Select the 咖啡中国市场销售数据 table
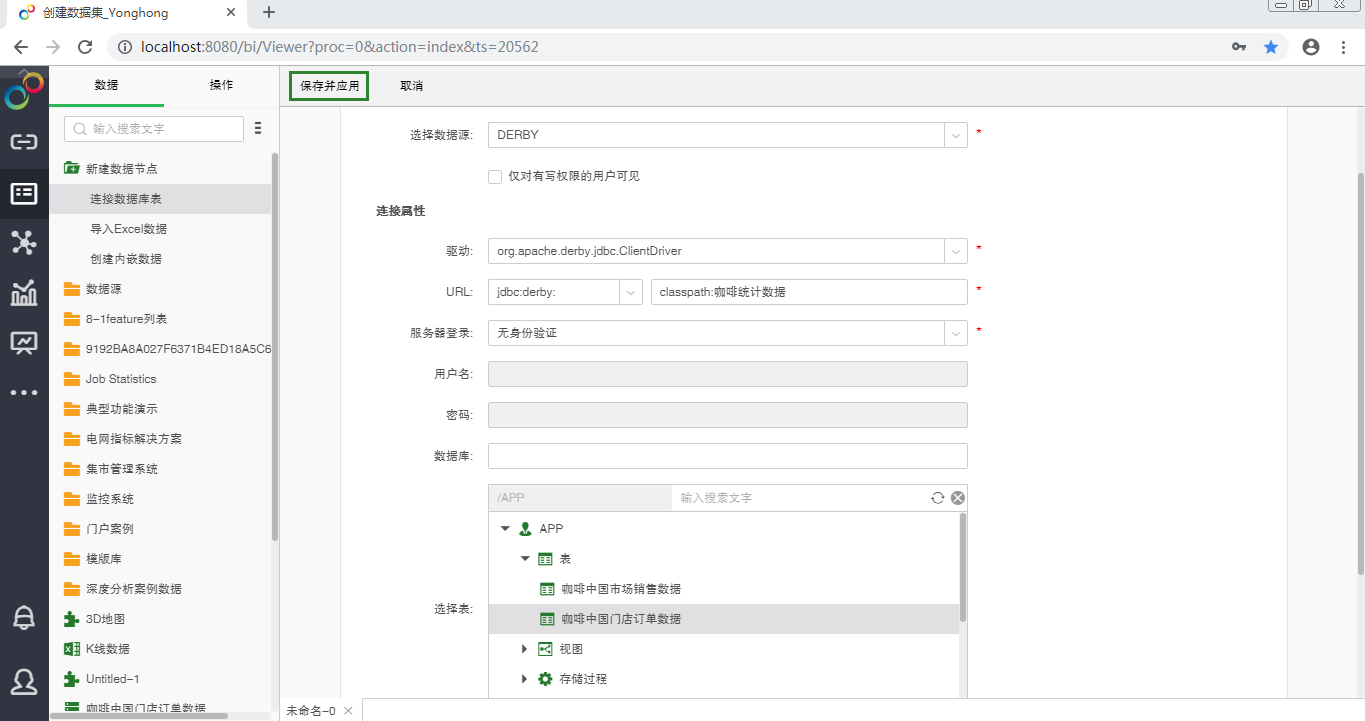 pyautogui.click(x=620, y=588)
